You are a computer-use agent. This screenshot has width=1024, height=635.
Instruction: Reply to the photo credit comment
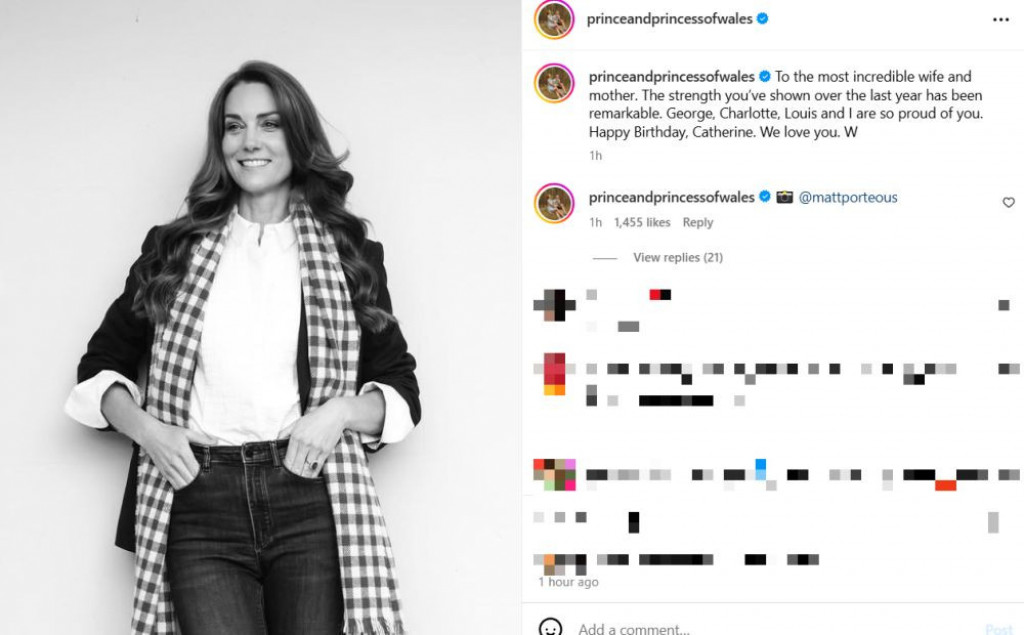[x=697, y=222]
